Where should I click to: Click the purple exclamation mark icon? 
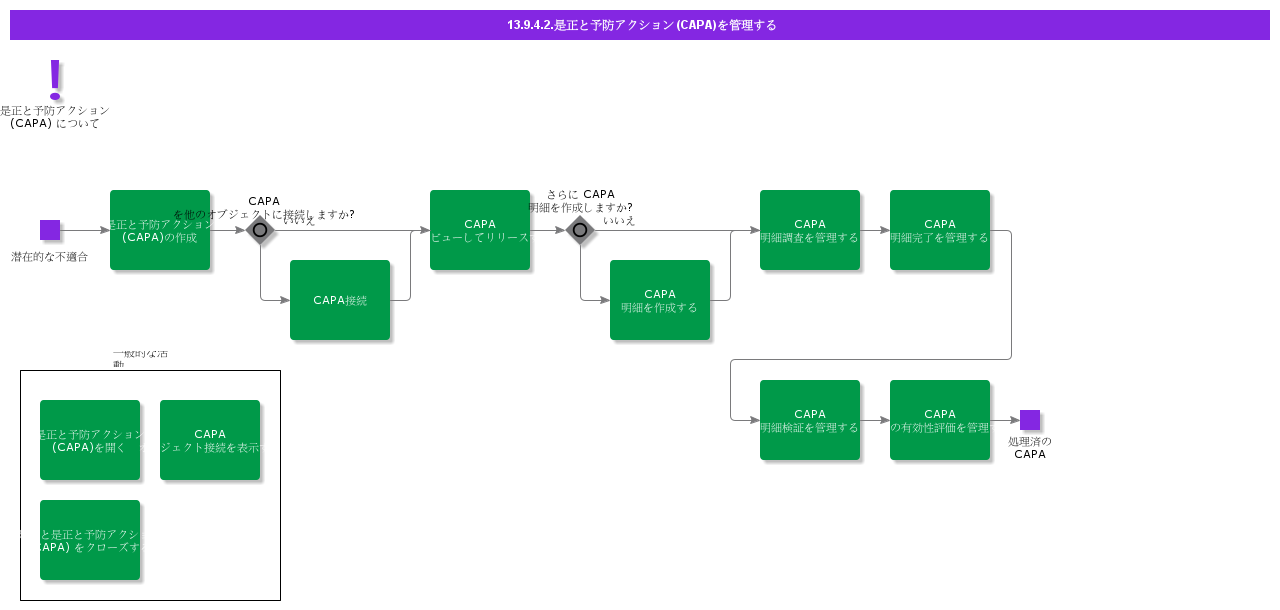pyautogui.click(x=55, y=79)
